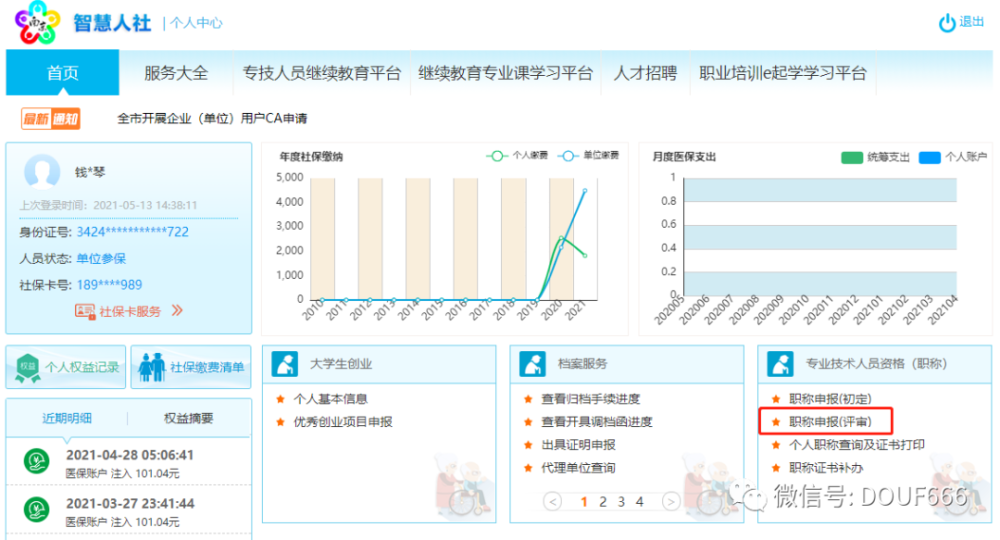Open 职称证书补办 link

(x=826, y=468)
